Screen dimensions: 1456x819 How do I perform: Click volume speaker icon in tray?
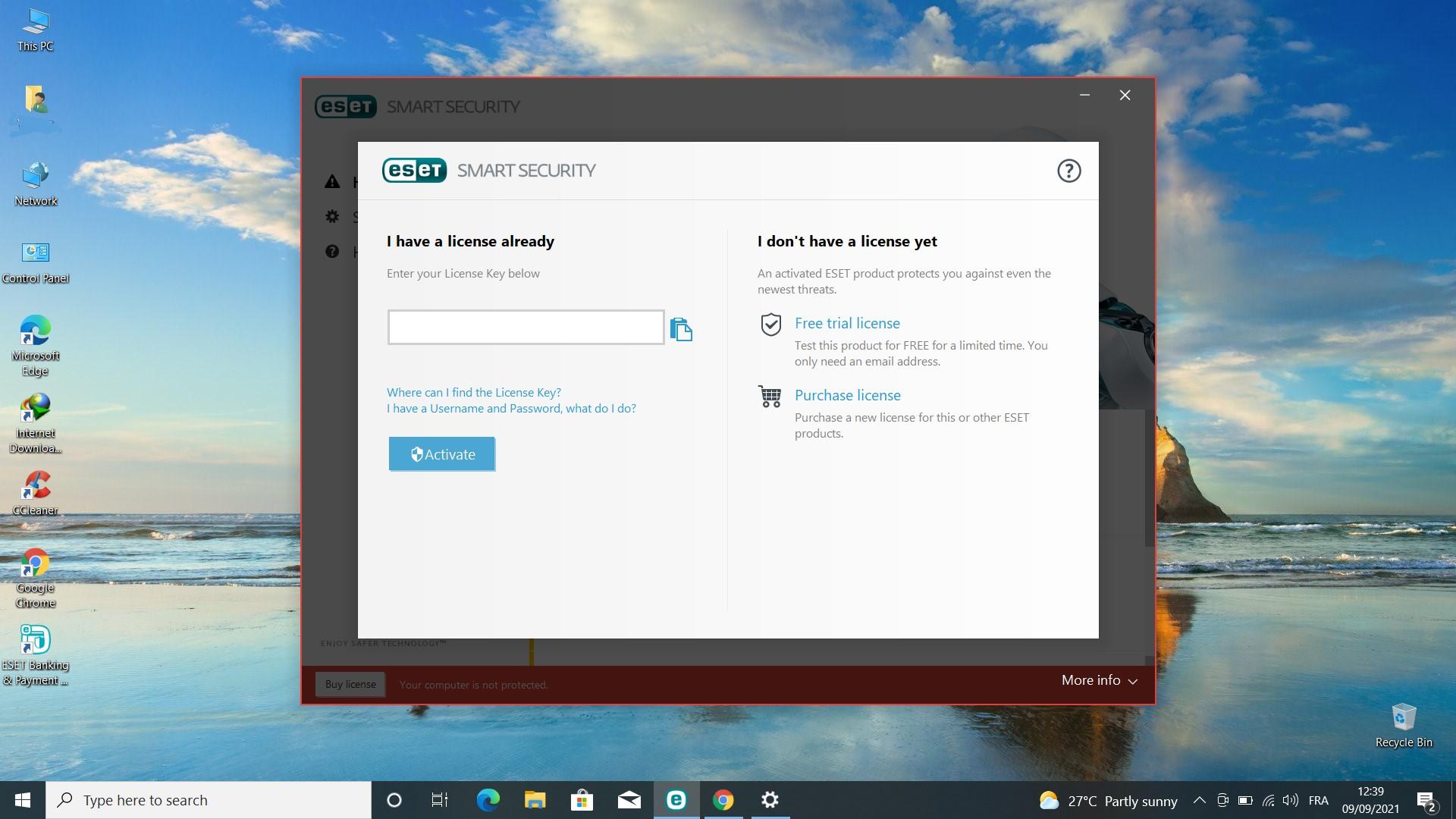pyautogui.click(x=1290, y=800)
